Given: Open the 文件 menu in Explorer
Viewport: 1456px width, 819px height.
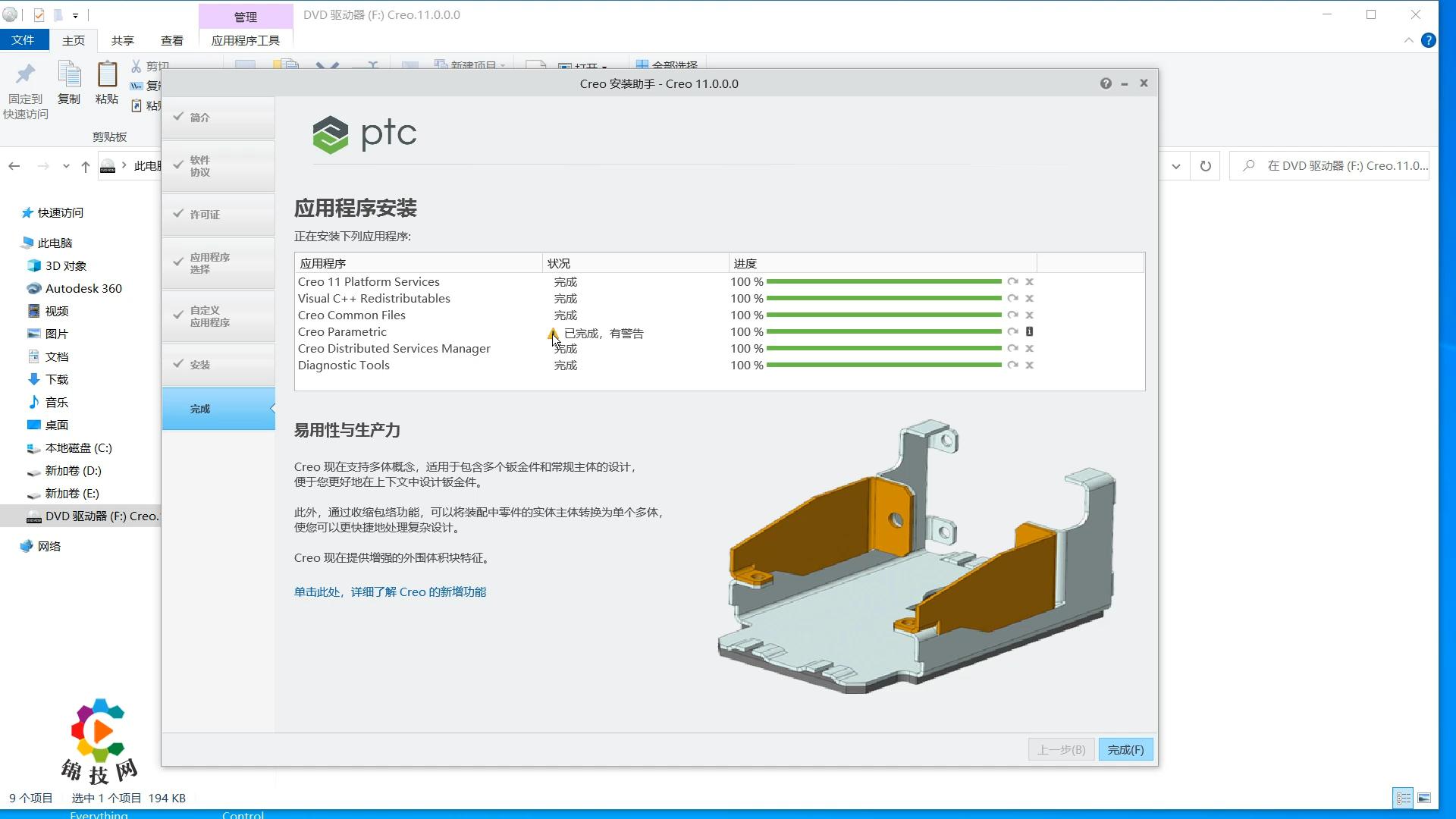Looking at the screenshot, I should click(x=23, y=40).
